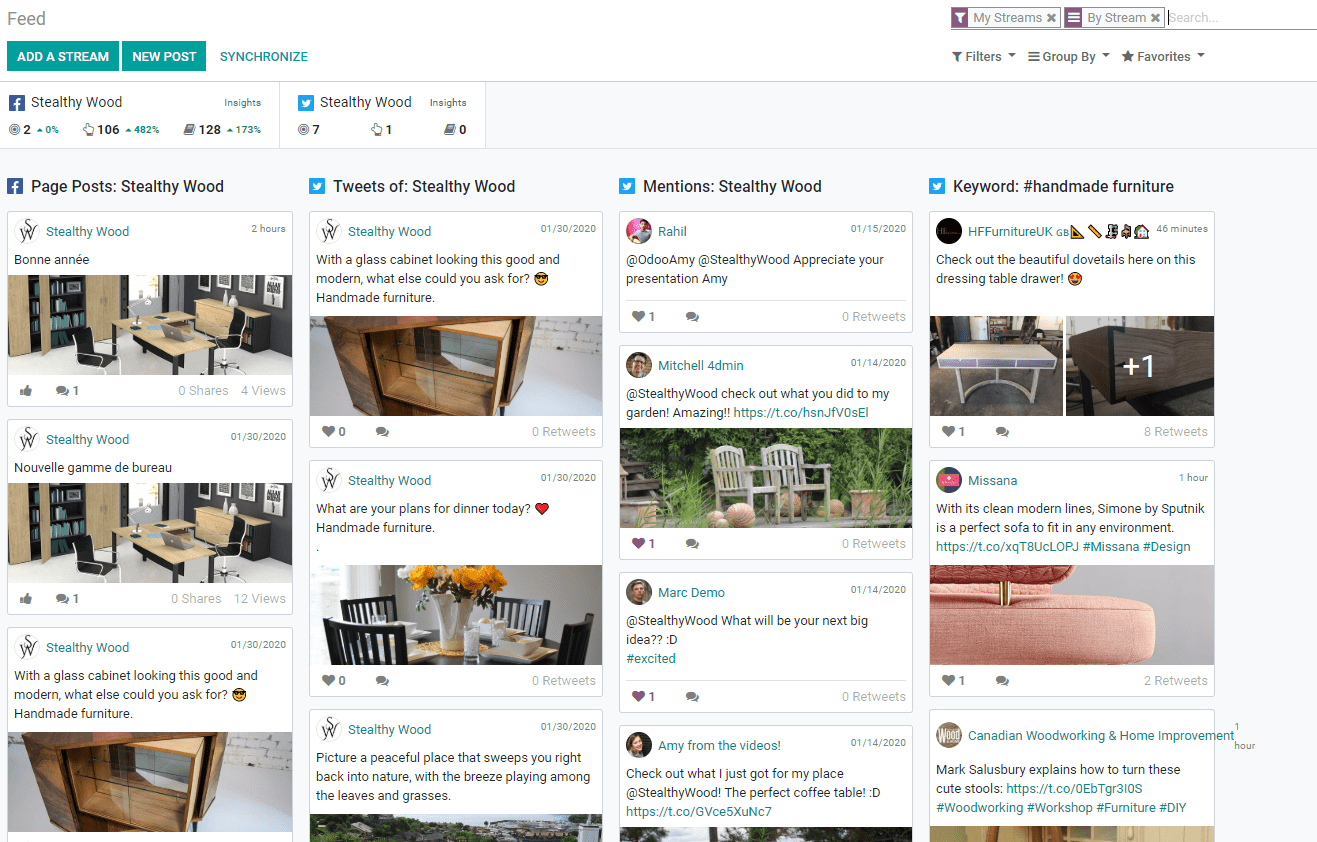Expand the Filters dropdown
Image resolution: width=1317 pixels, height=842 pixels.
983,57
